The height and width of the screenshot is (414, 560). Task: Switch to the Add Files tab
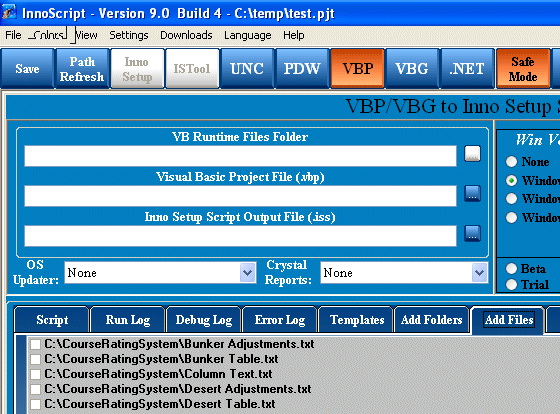click(509, 319)
